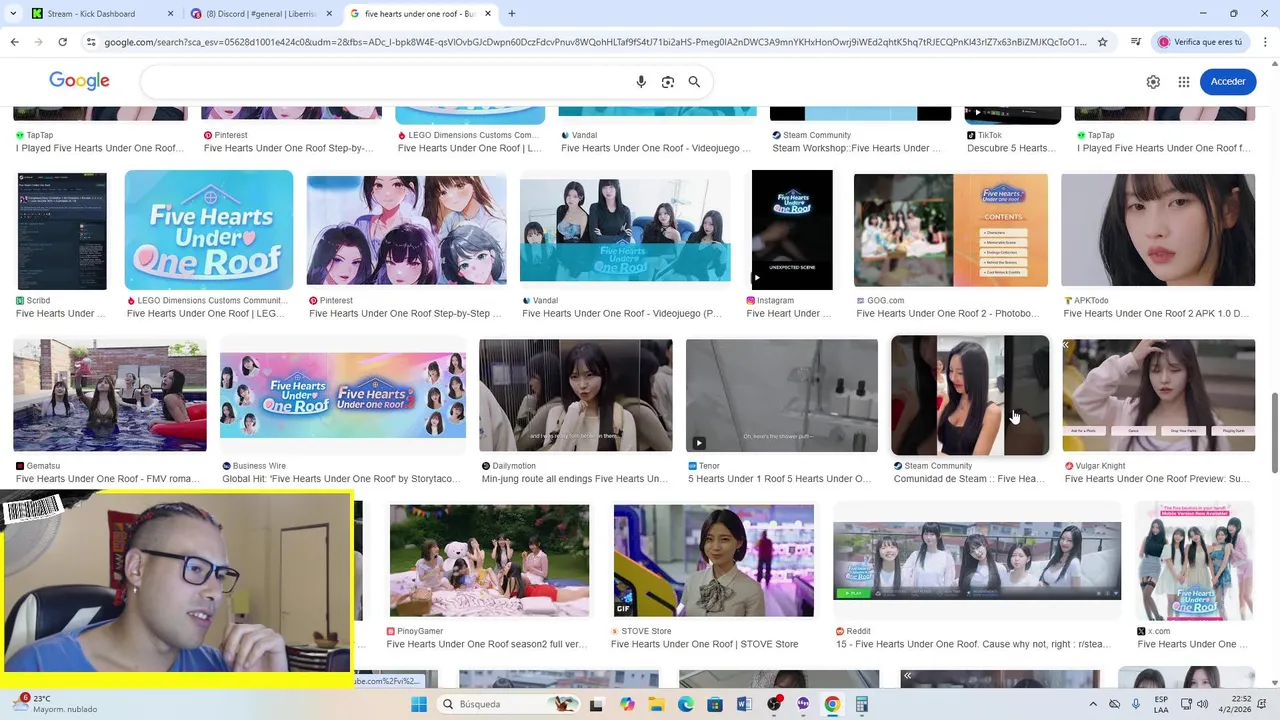Open the Reddit five women image

[977, 560]
